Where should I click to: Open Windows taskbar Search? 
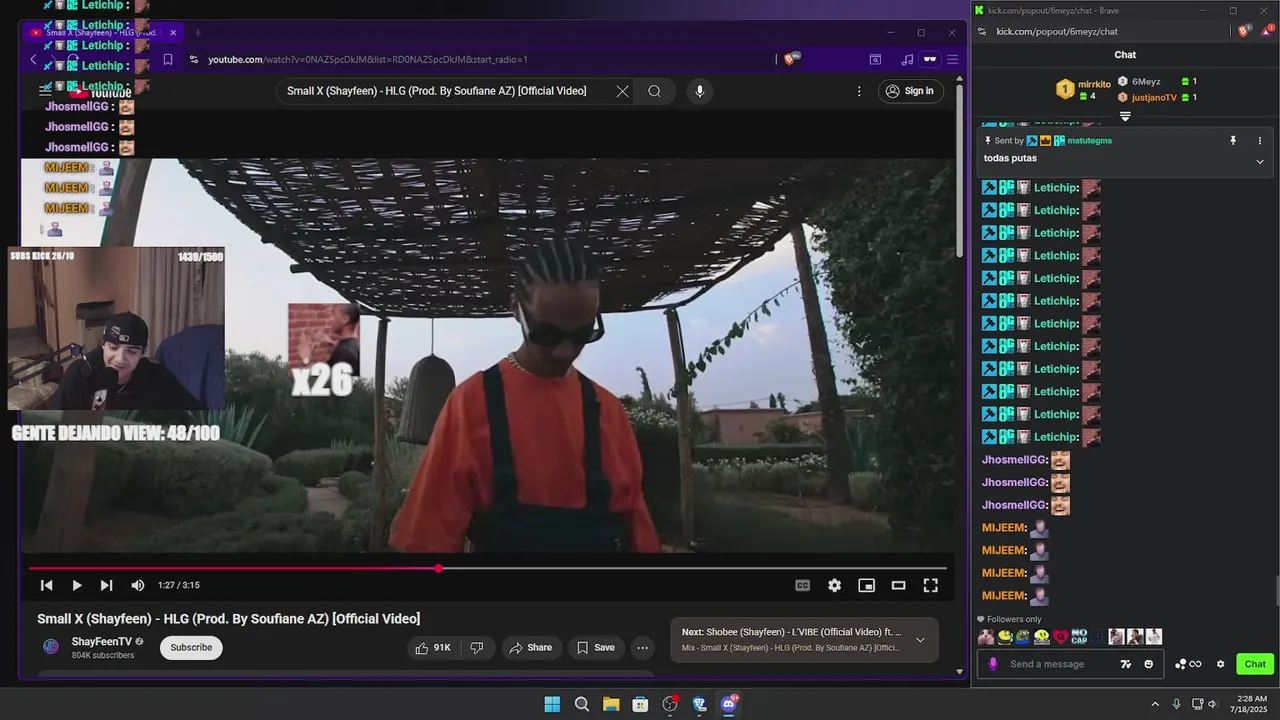pos(582,704)
